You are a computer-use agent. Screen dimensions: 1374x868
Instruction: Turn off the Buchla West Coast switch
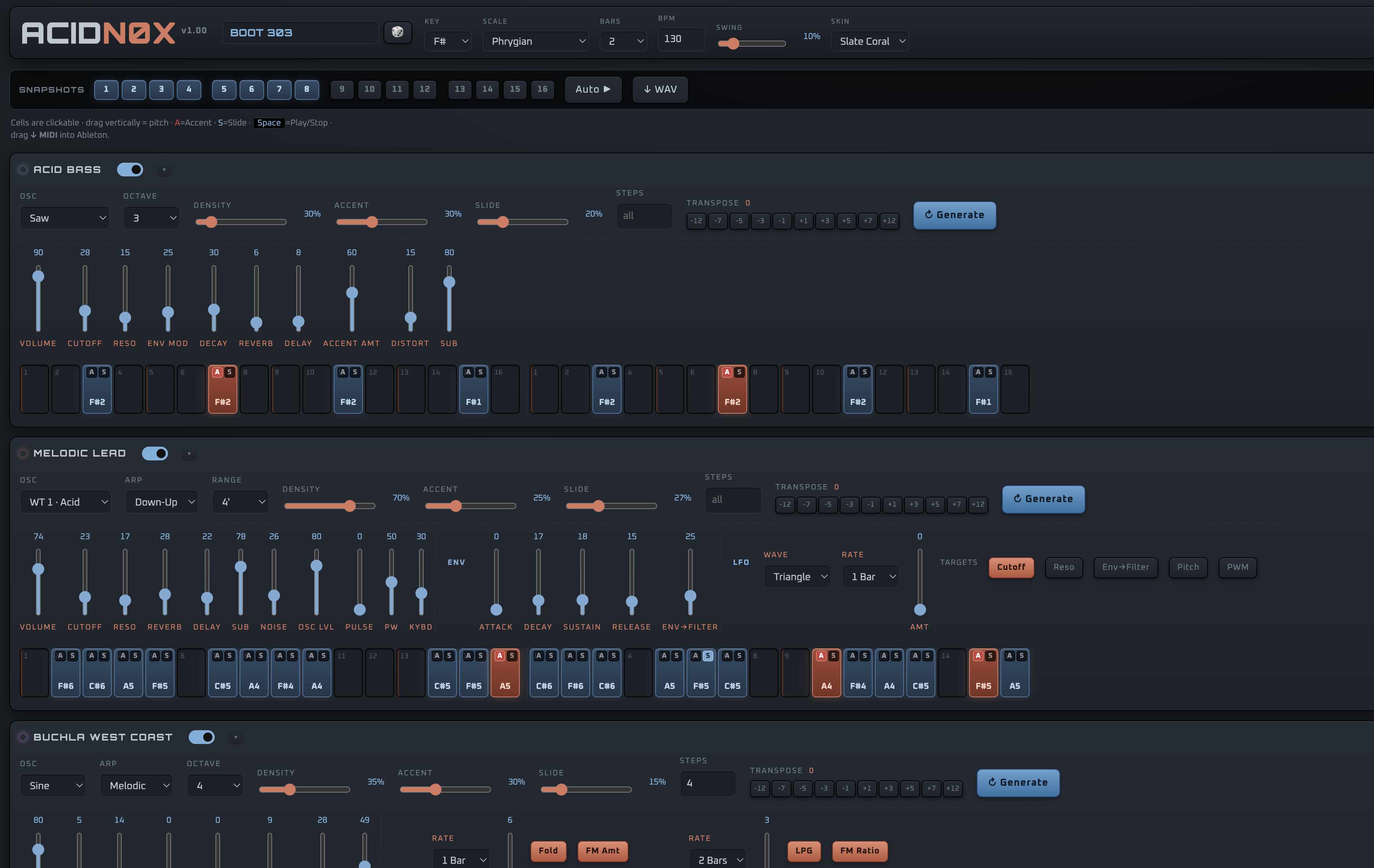pyautogui.click(x=201, y=737)
